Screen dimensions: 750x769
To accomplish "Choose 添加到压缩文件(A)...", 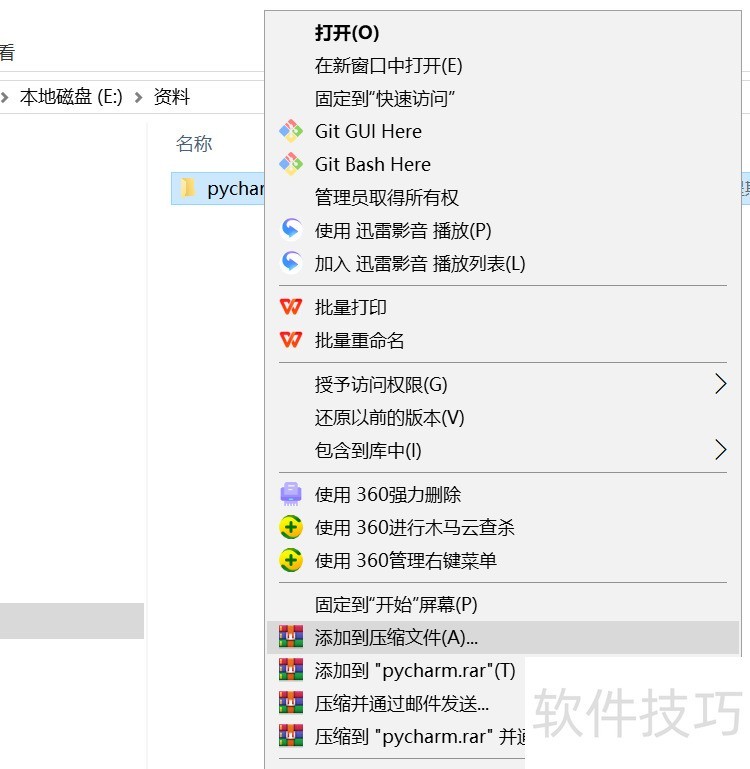I will click(x=503, y=637).
